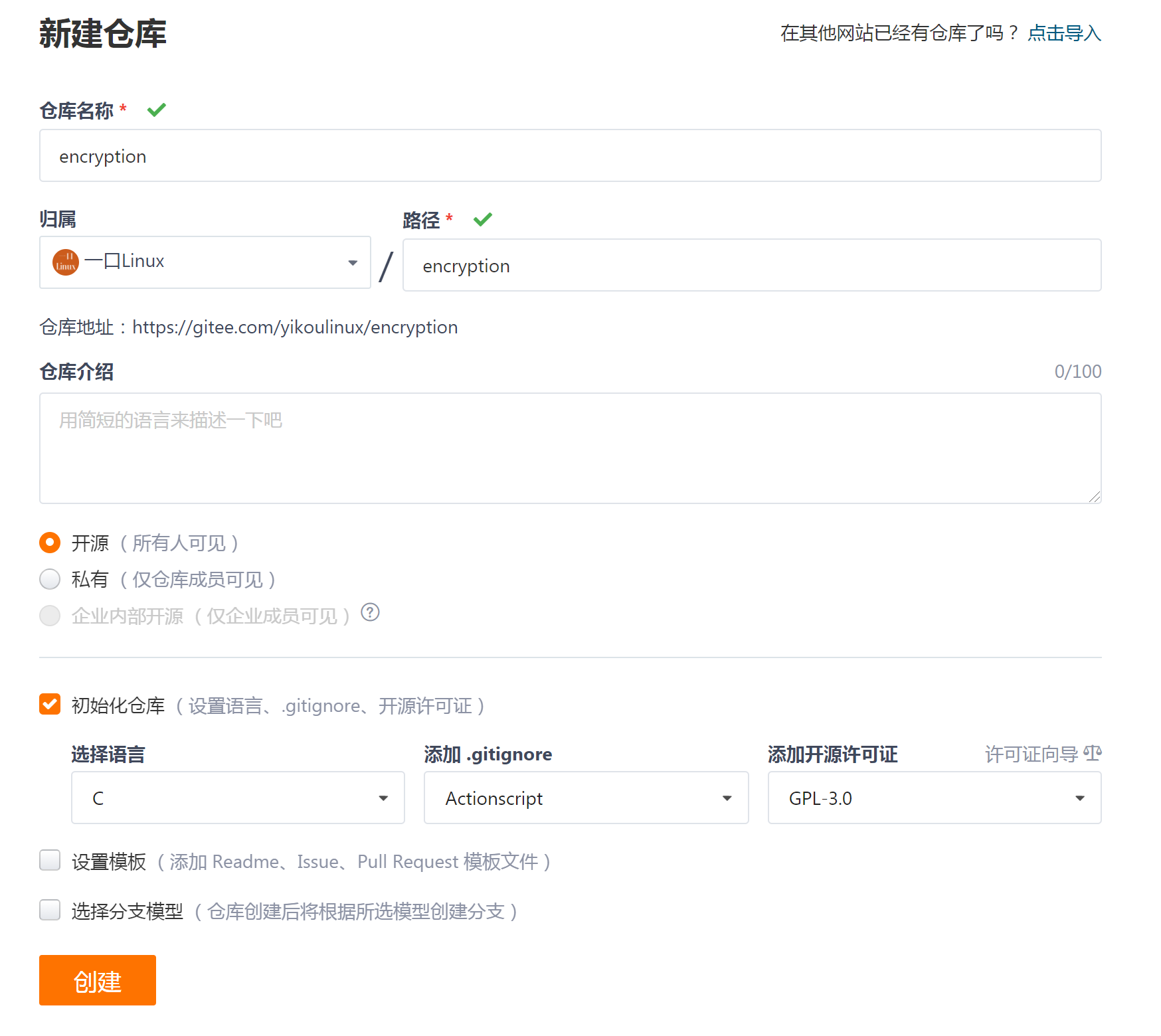Expand the .gitignore dropdown showing Actionscript
This screenshot has width=1161, height=1036.
click(586, 798)
